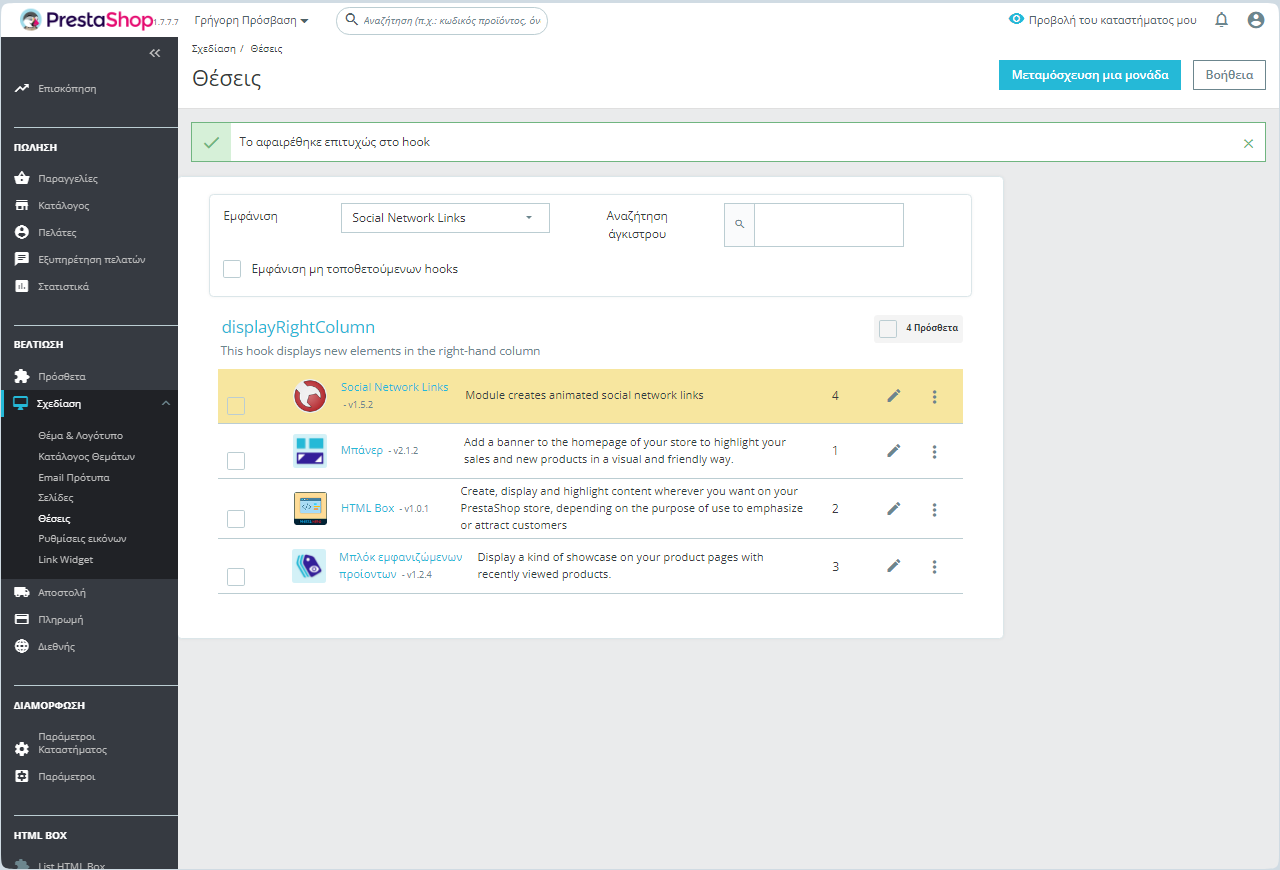Open more actions for Social Network Links row
Viewport: 1280px width, 870px height.
[x=935, y=396]
